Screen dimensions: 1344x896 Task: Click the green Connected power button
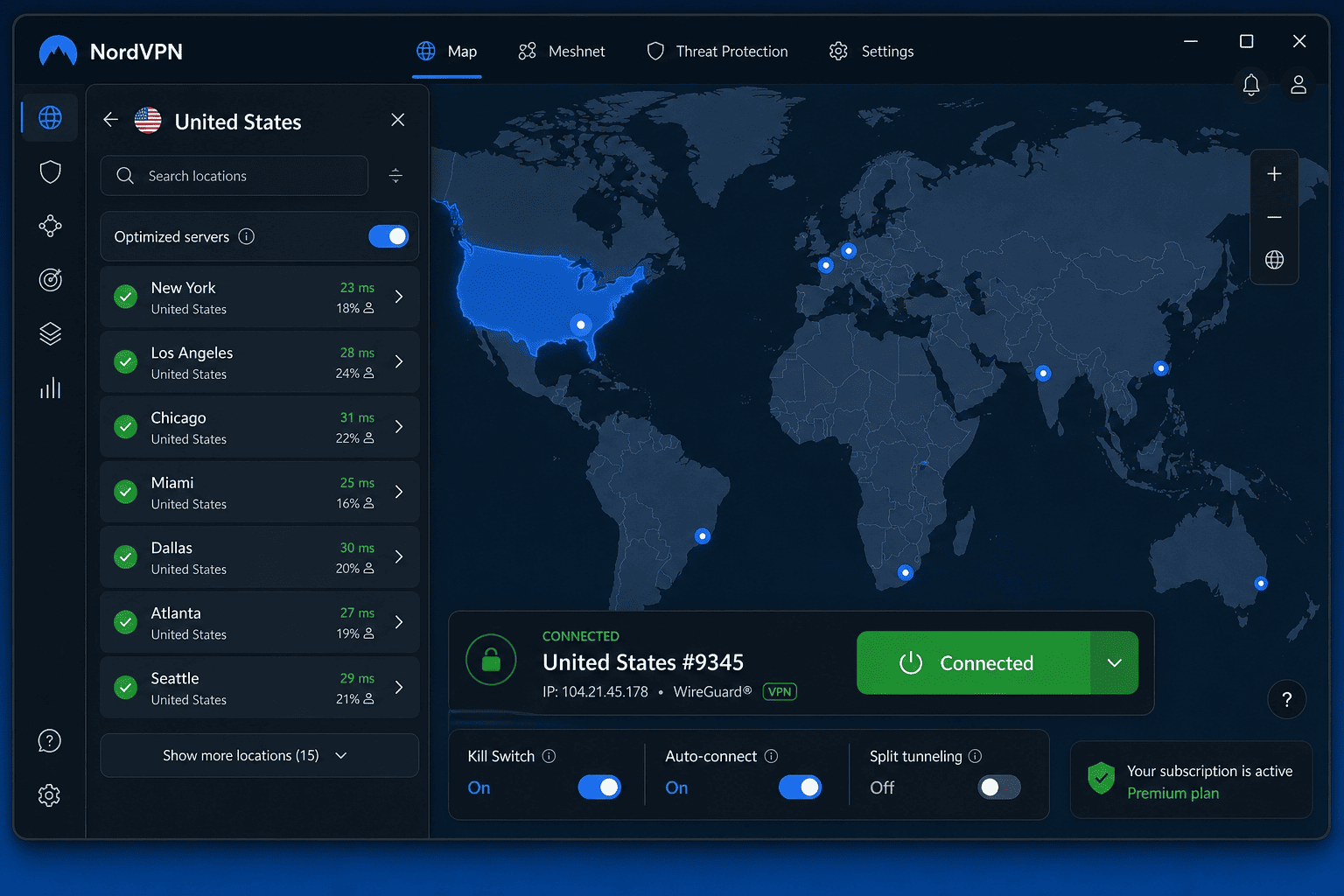pos(974,663)
